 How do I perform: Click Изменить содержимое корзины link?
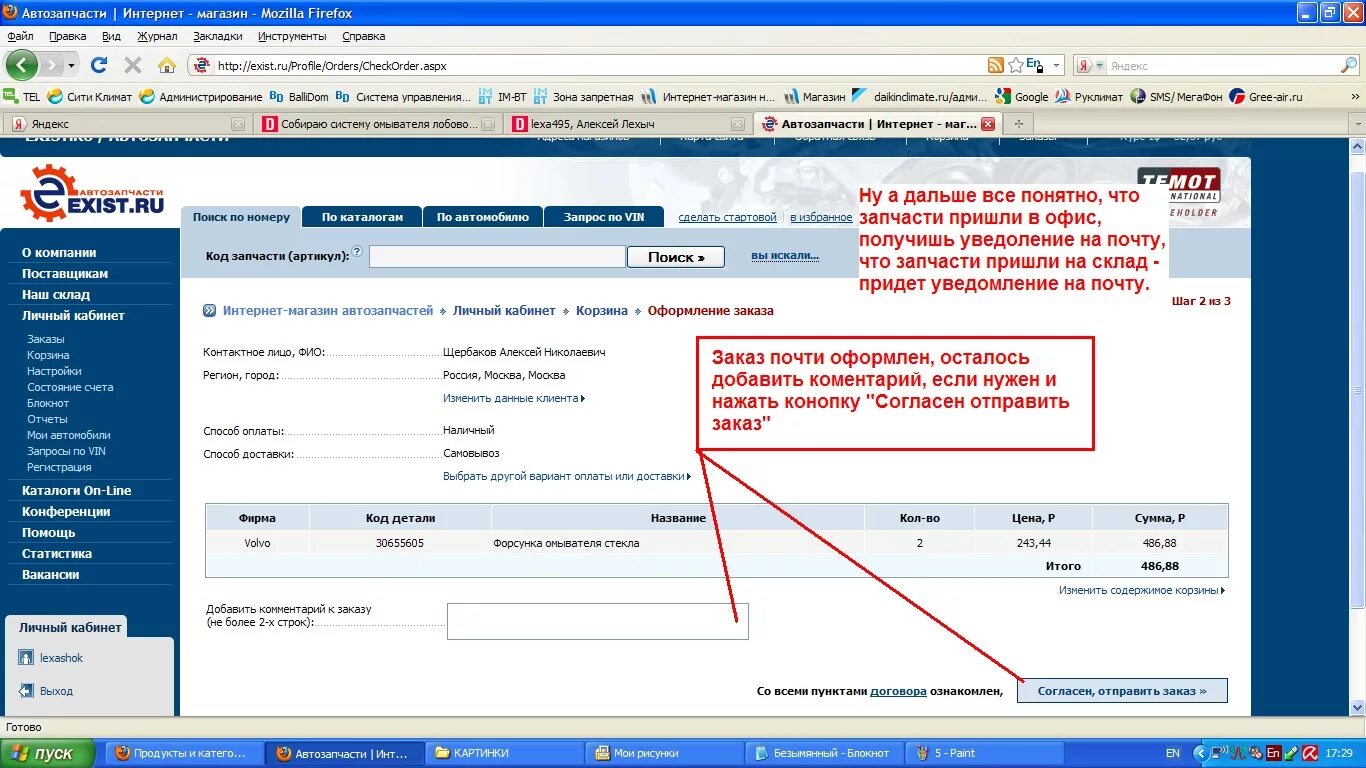pos(1141,590)
